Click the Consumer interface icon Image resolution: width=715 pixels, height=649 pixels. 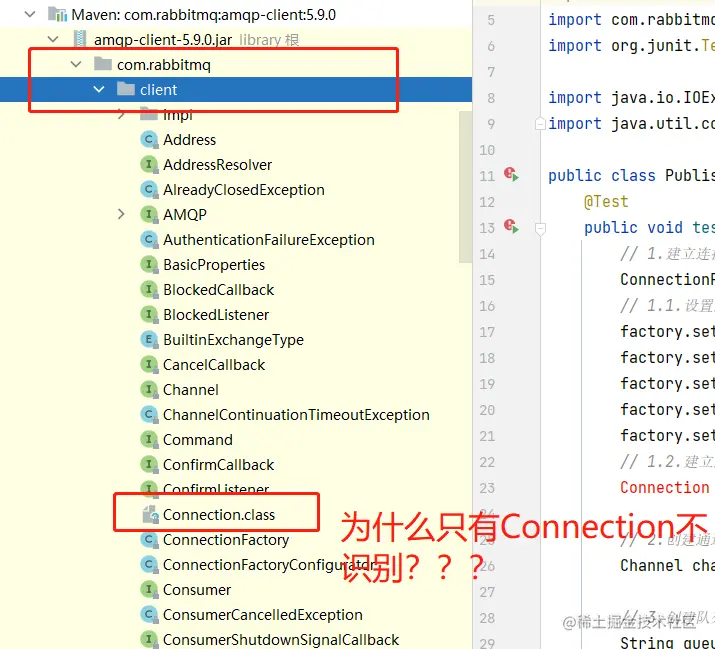[x=149, y=589]
